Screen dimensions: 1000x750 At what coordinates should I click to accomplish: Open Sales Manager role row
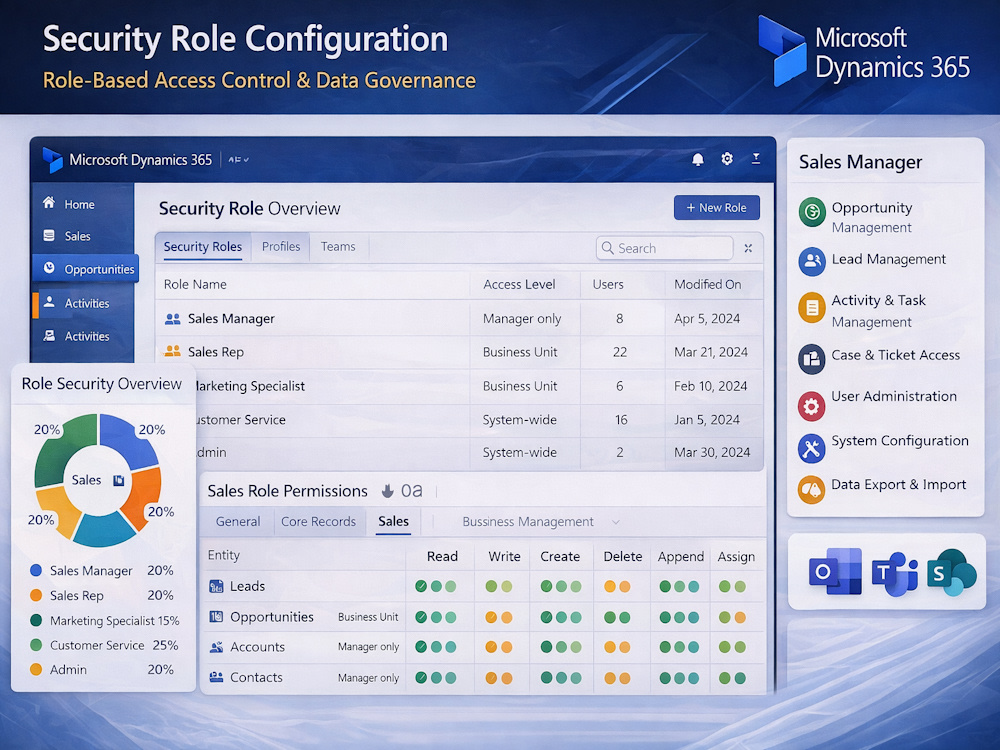pos(459,318)
